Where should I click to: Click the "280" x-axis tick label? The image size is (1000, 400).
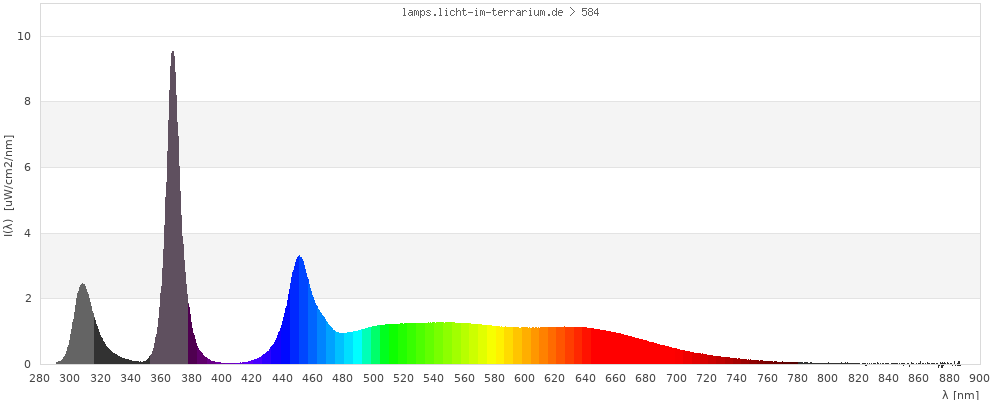[40, 378]
